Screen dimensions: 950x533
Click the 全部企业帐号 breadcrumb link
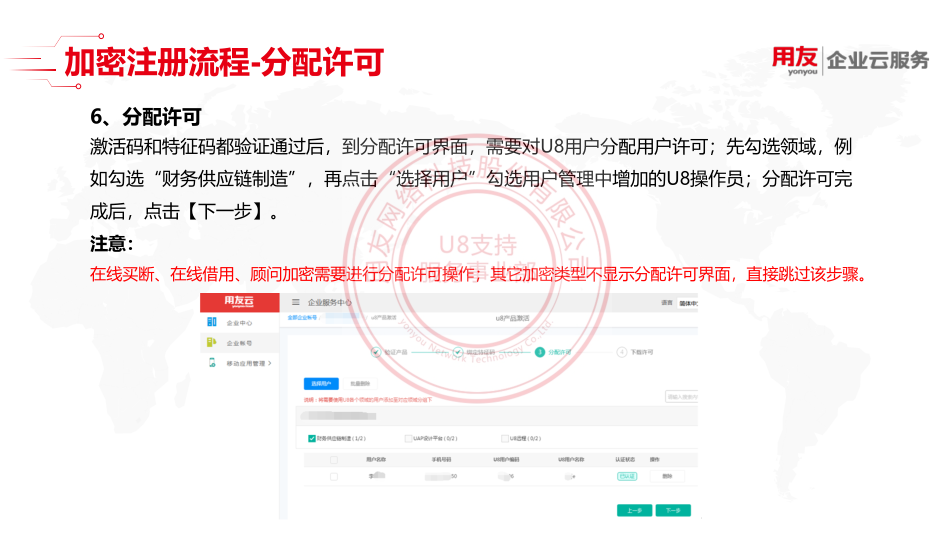click(302, 318)
